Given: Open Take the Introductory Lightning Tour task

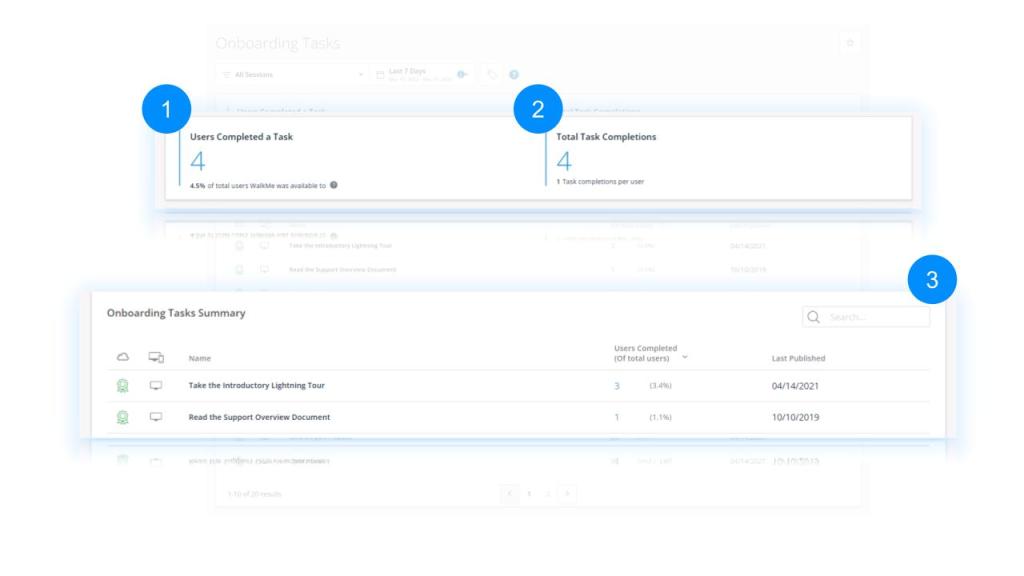Looking at the screenshot, I should (257, 386).
